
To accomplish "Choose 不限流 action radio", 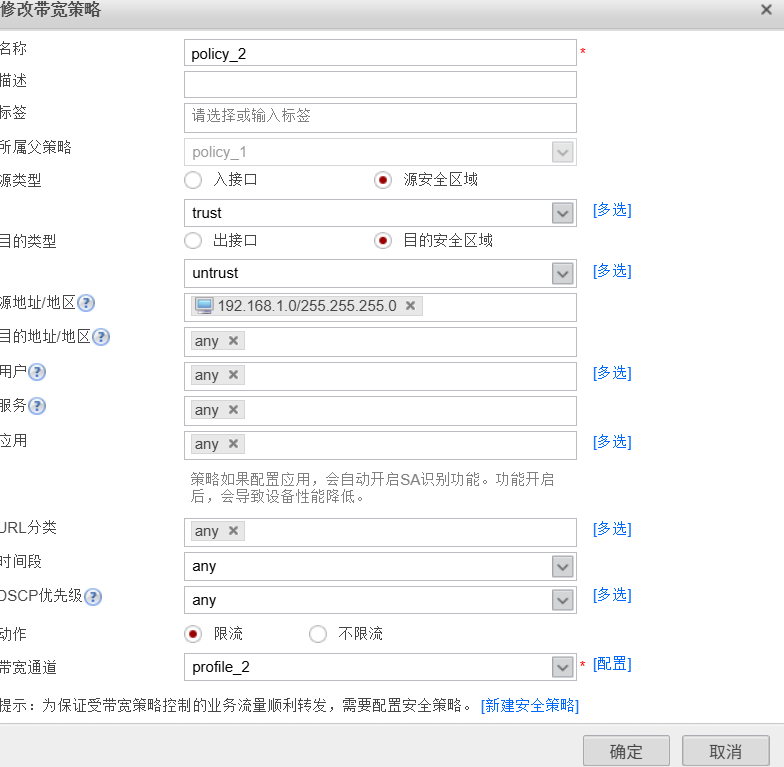I will 318,634.
